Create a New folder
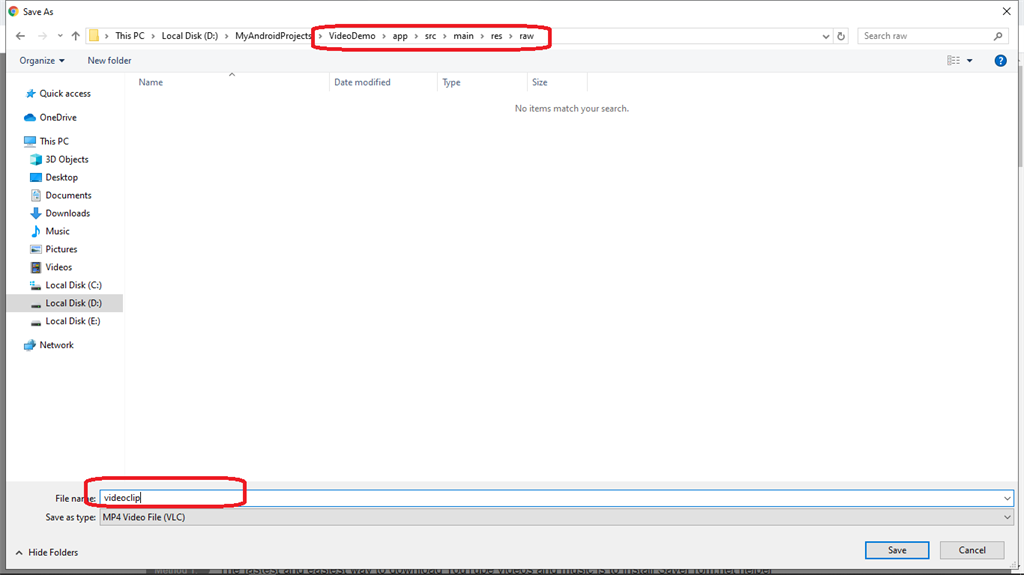1024x575 pixels. tap(109, 61)
